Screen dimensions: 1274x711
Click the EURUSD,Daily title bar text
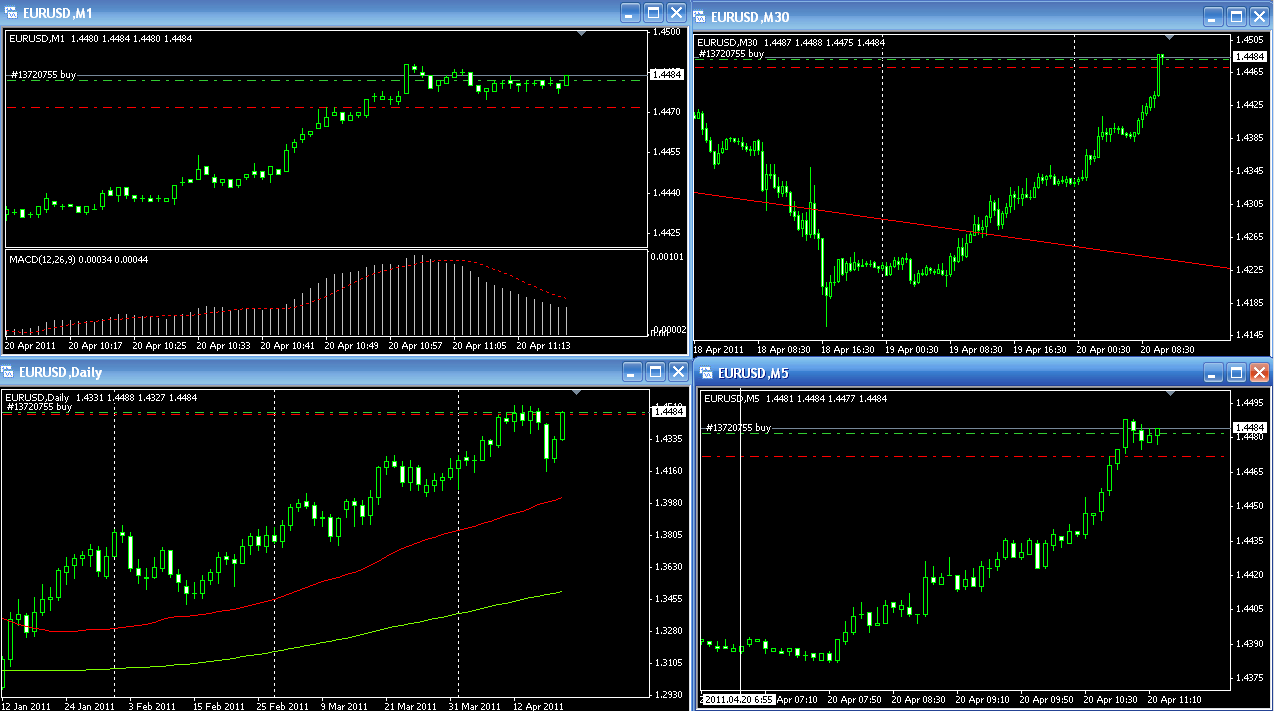pos(60,372)
